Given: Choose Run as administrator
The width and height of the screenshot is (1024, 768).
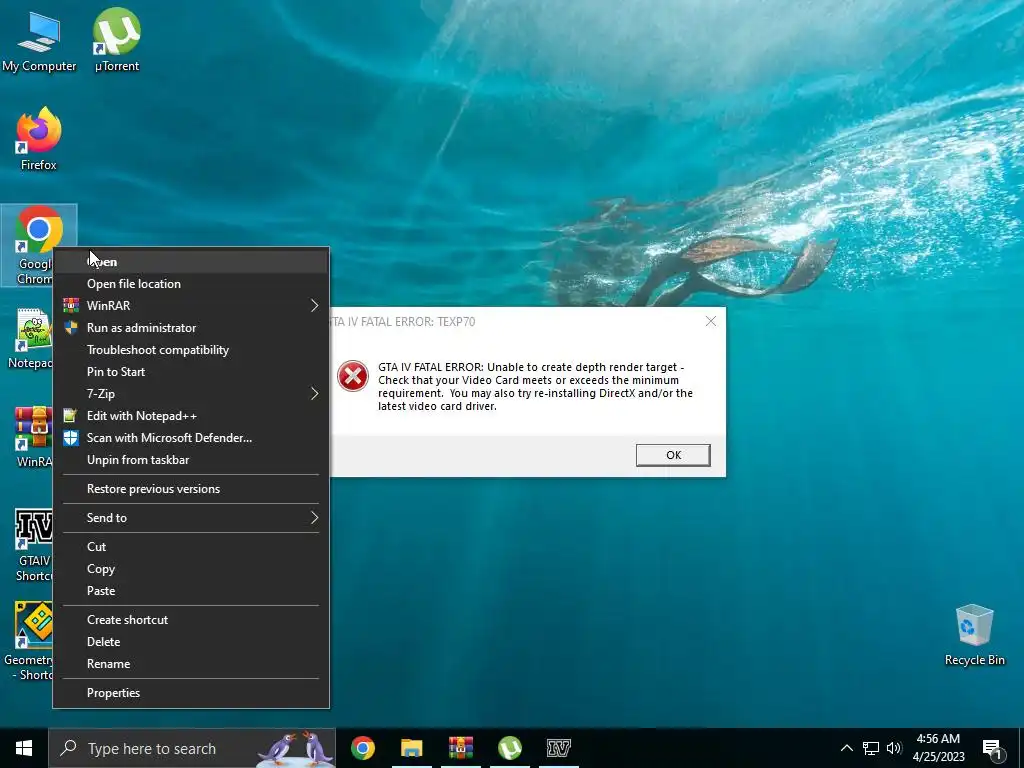Looking at the screenshot, I should click(x=191, y=328).
